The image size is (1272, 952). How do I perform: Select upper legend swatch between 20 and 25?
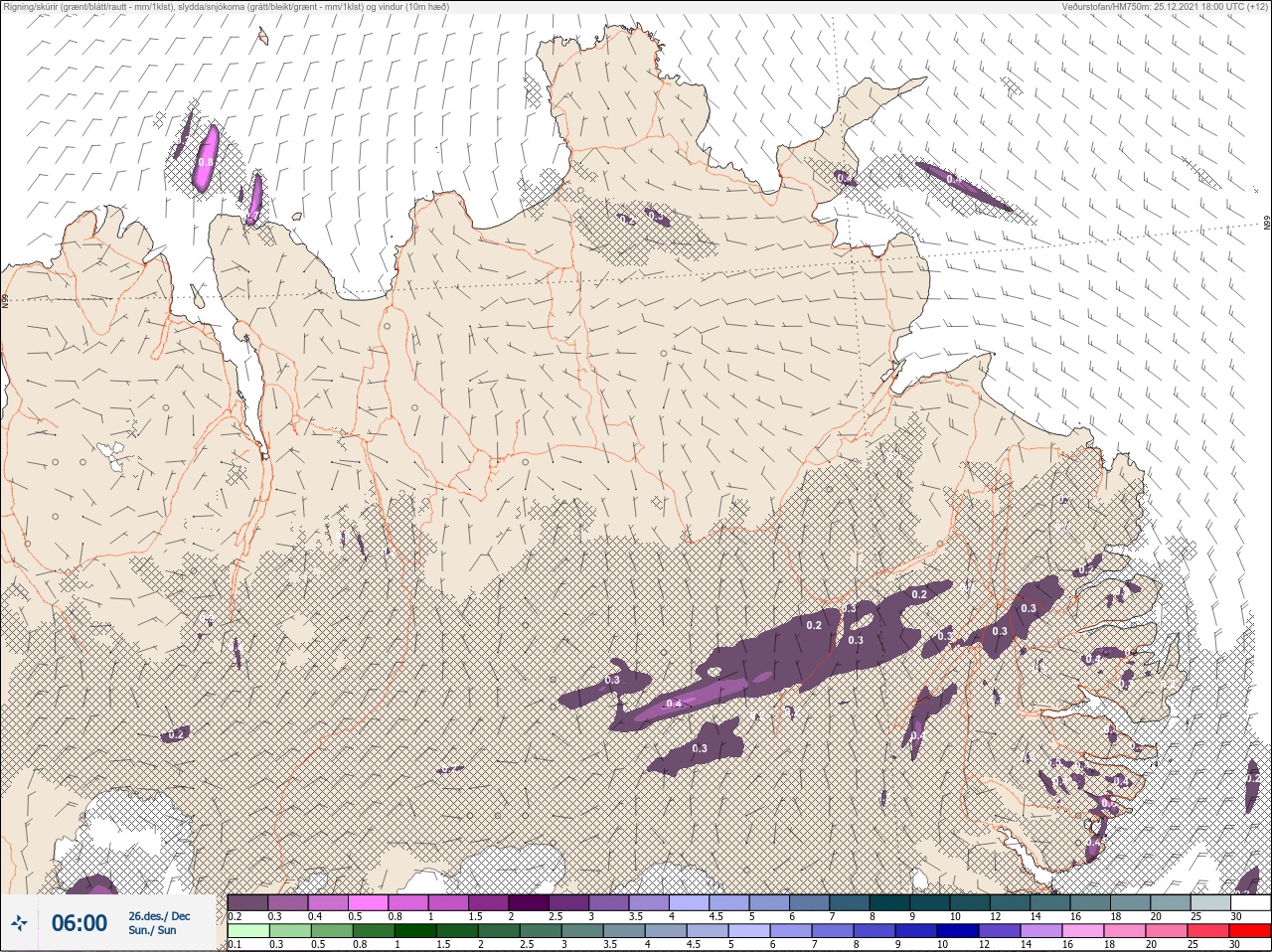tap(1173, 902)
